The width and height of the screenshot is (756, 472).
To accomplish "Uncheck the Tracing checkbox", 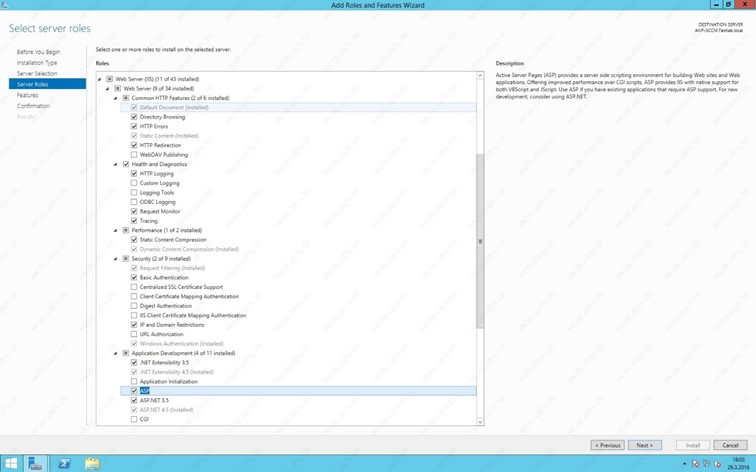I will click(x=134, y=221).
